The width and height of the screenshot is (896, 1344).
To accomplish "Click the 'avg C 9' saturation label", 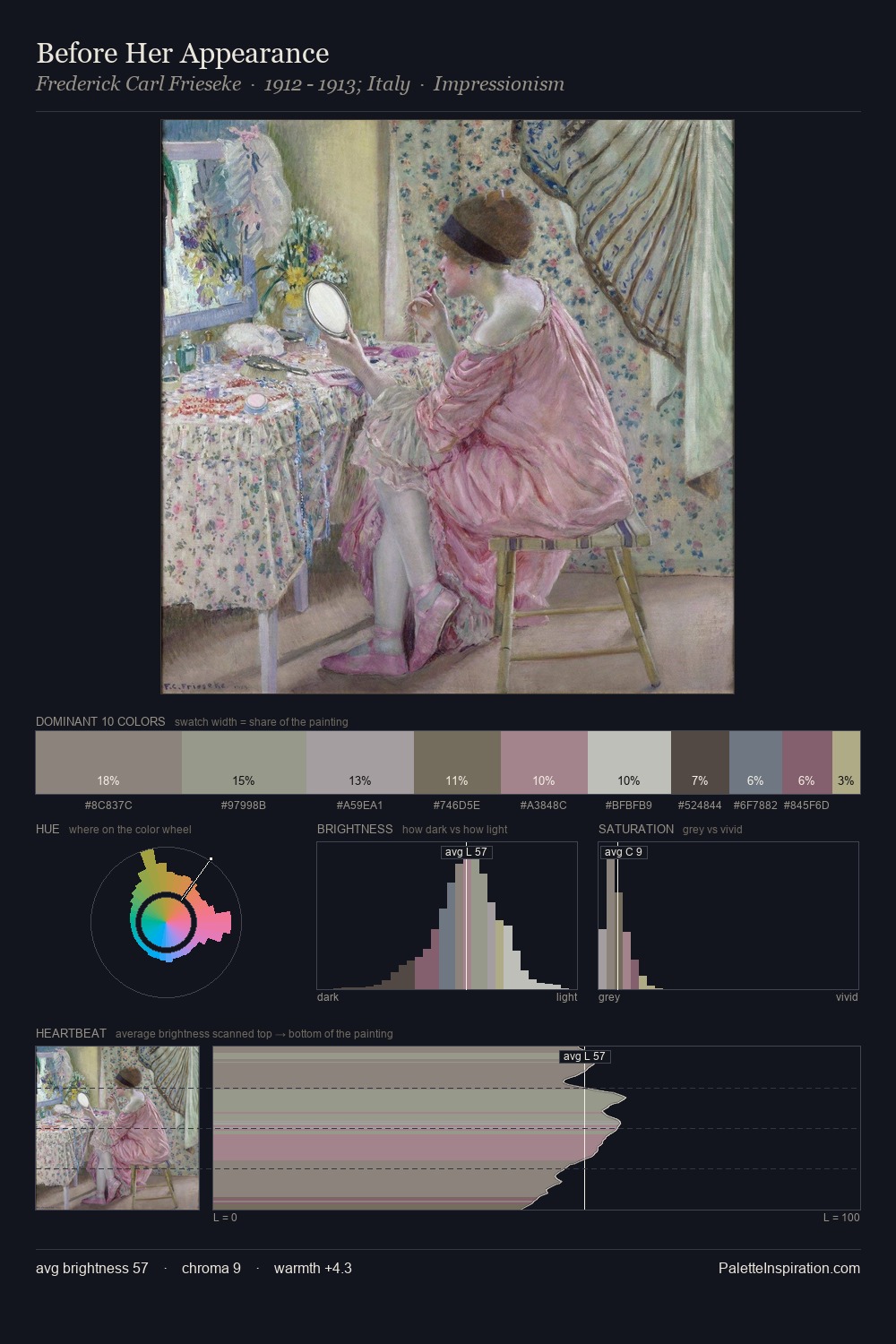I will click(x=624, y=852).
